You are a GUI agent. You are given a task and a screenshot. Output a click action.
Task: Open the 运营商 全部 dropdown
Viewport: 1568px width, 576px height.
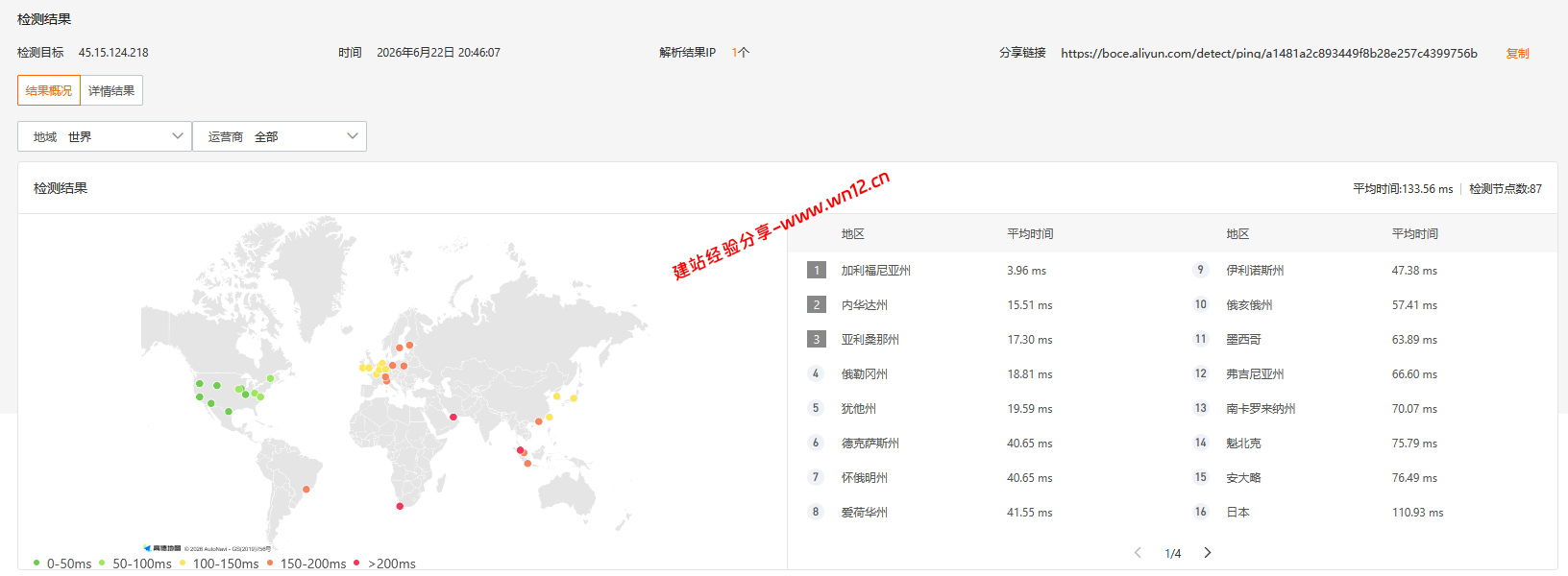280,136
